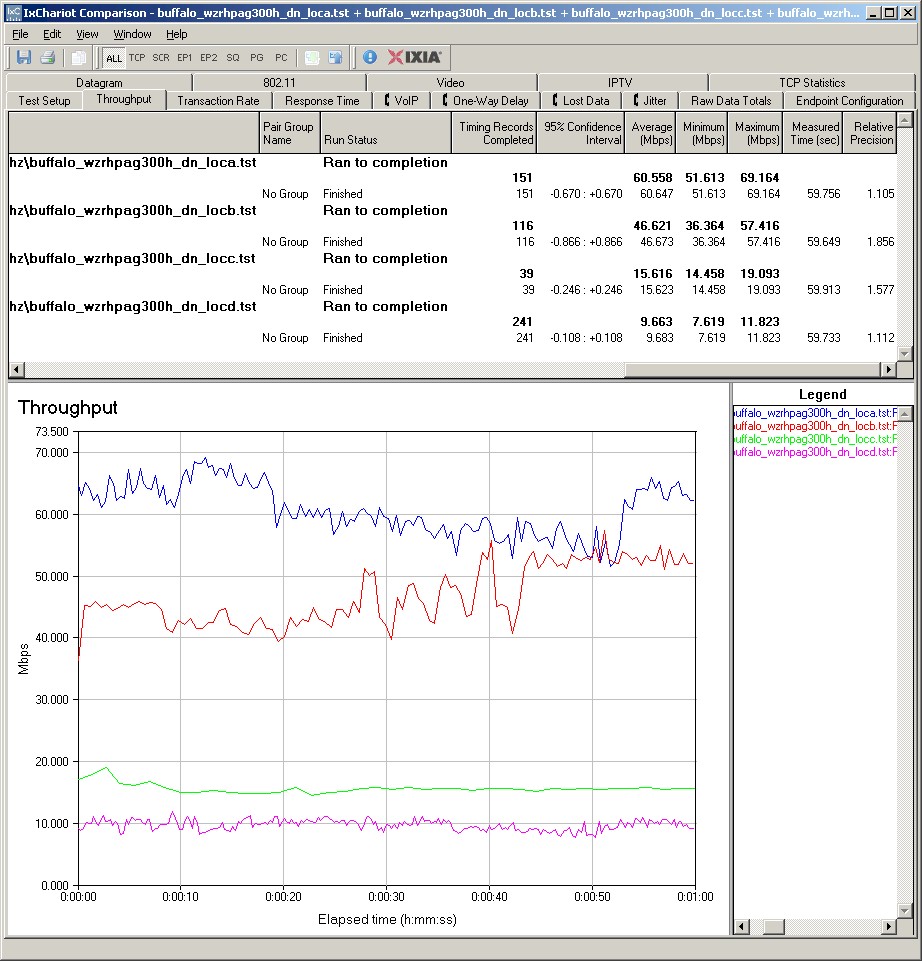Switch to the 802.11 tab

[280, 83]
